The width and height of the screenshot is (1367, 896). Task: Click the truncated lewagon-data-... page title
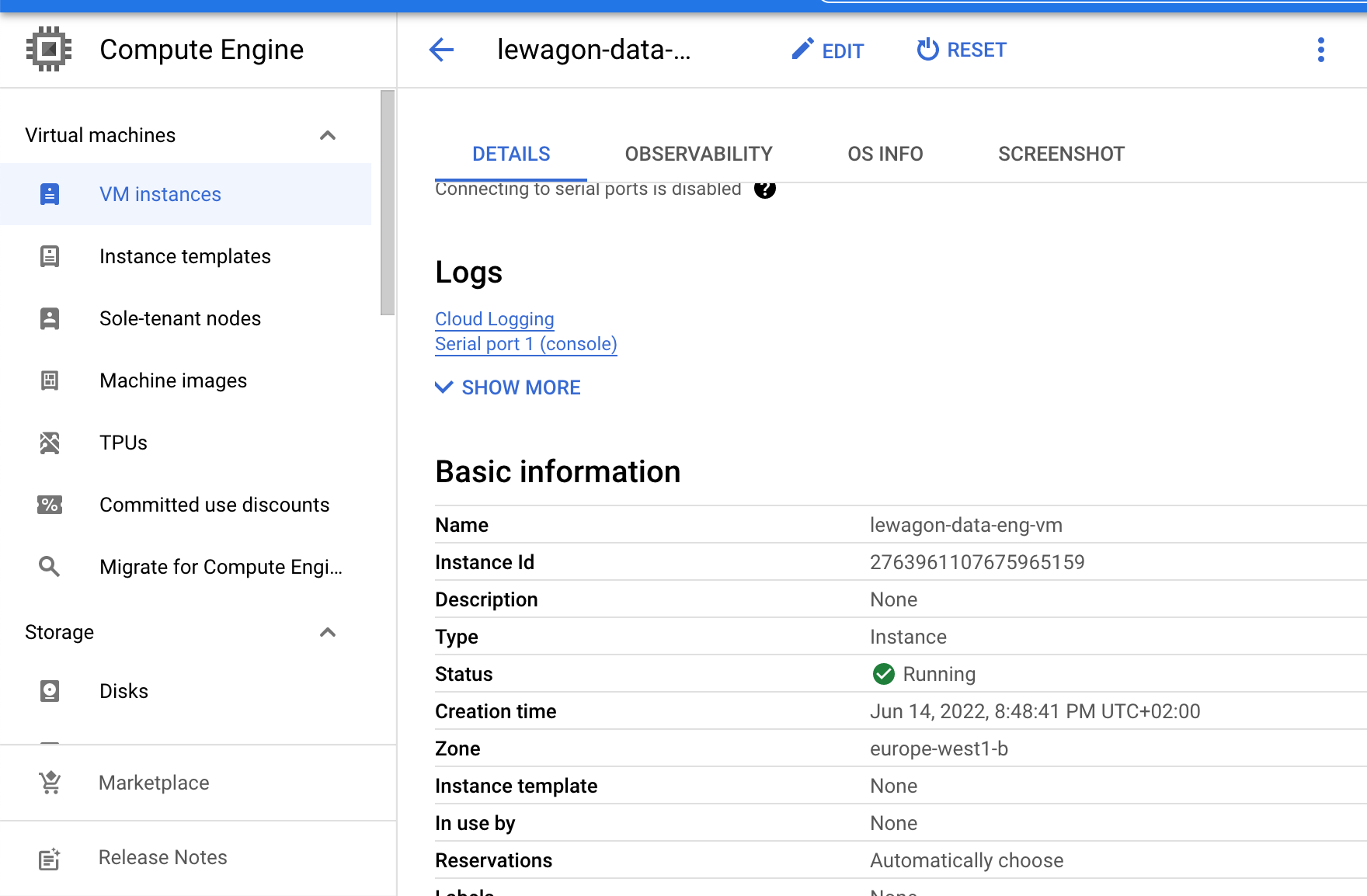tap(593, 50)
